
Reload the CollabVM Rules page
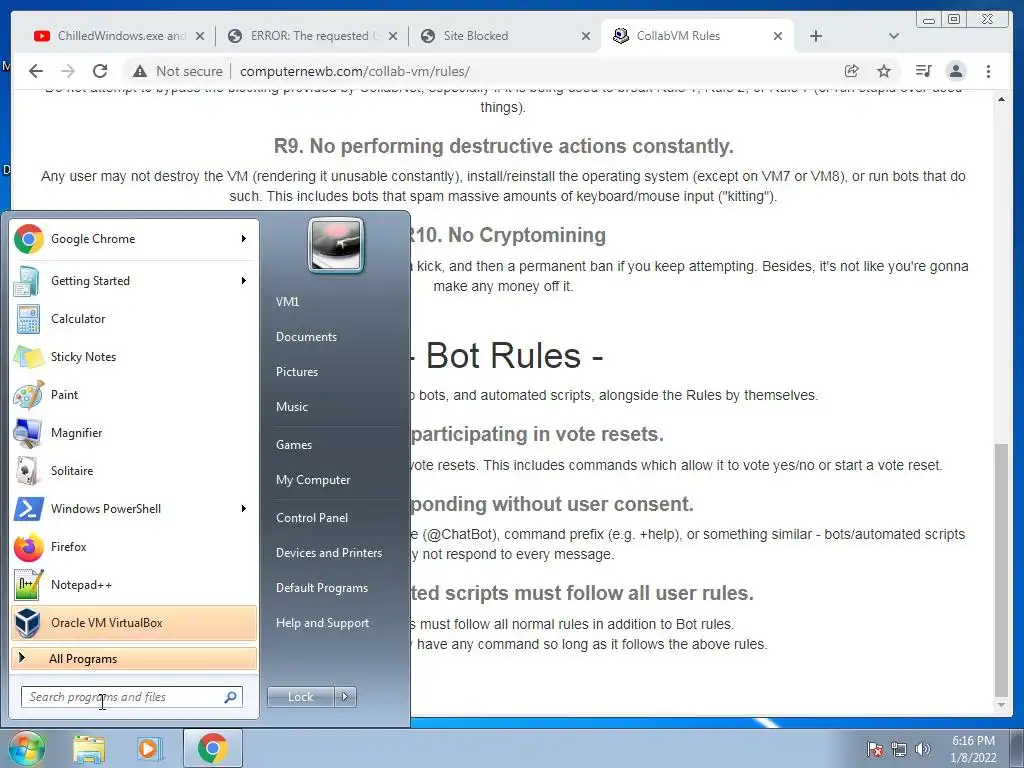[100, 71]
